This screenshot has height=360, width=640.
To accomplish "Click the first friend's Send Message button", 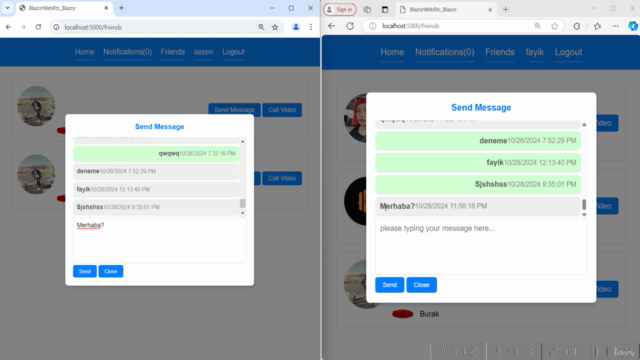I will (234, 110).
